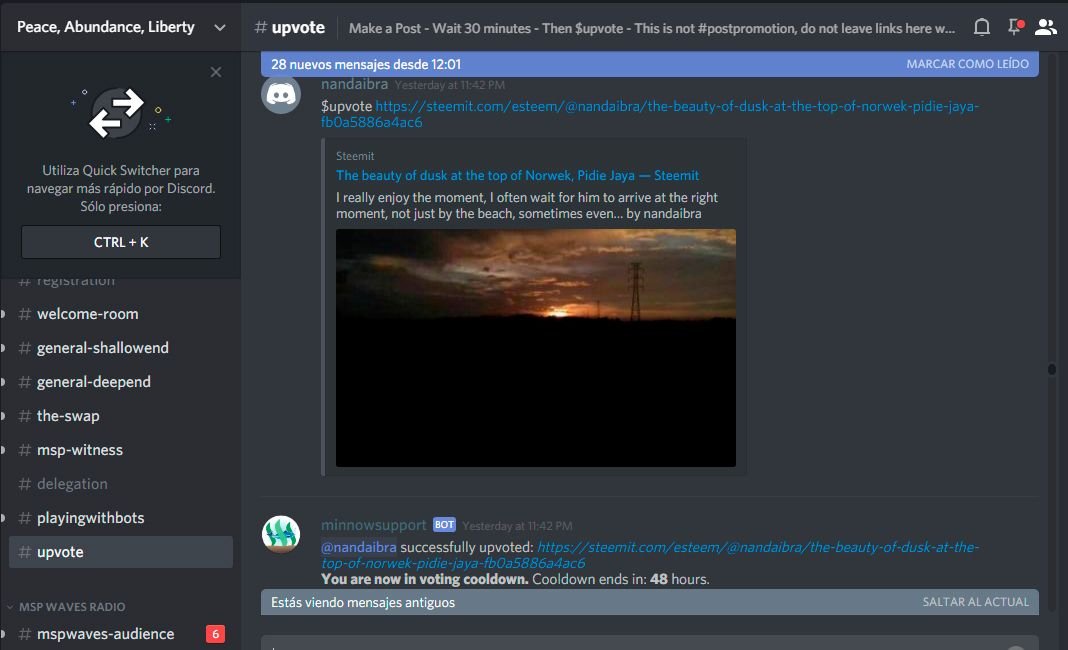
Task: Click the 'Steemit' provider label in embed
Action: (x=355, y=156)
